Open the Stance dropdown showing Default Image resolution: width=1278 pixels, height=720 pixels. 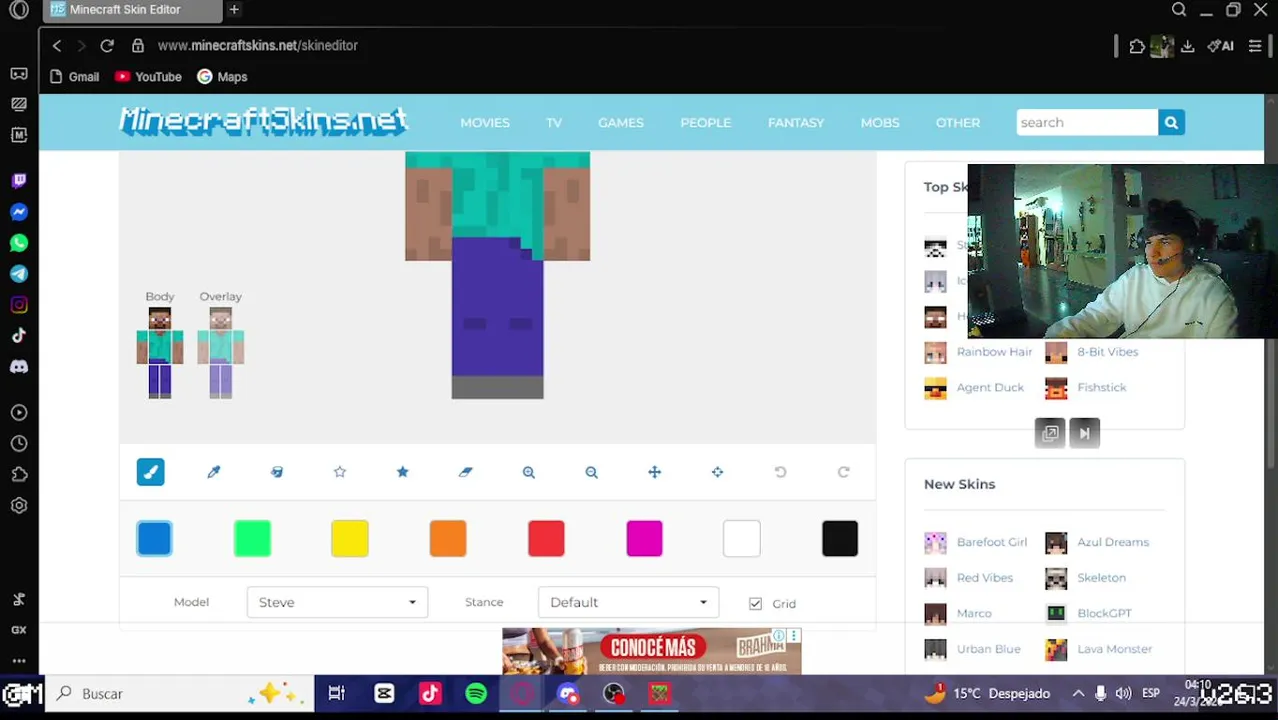pos(628,602)
